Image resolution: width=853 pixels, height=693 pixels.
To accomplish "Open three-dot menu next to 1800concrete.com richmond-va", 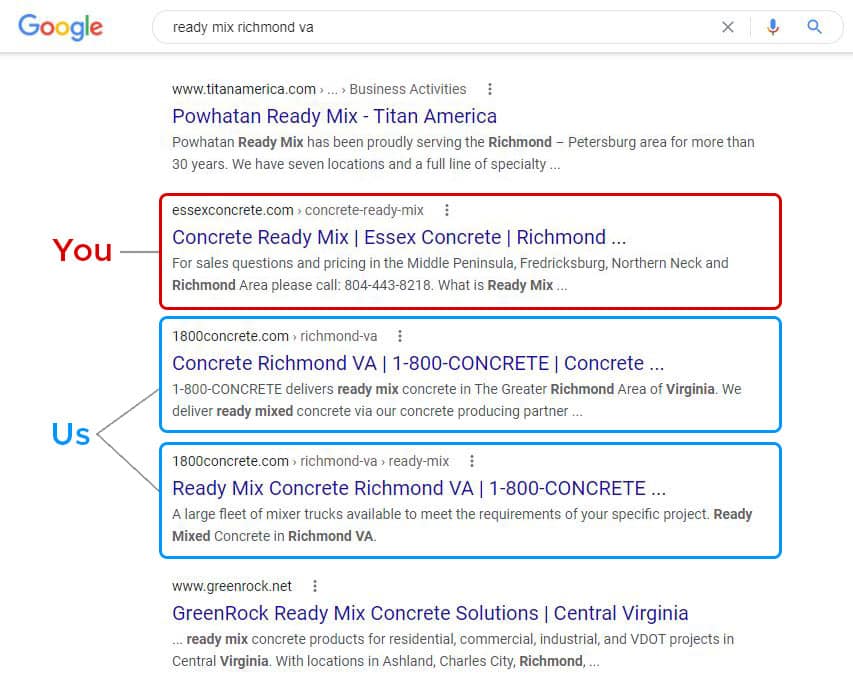I will coord(400,336).
